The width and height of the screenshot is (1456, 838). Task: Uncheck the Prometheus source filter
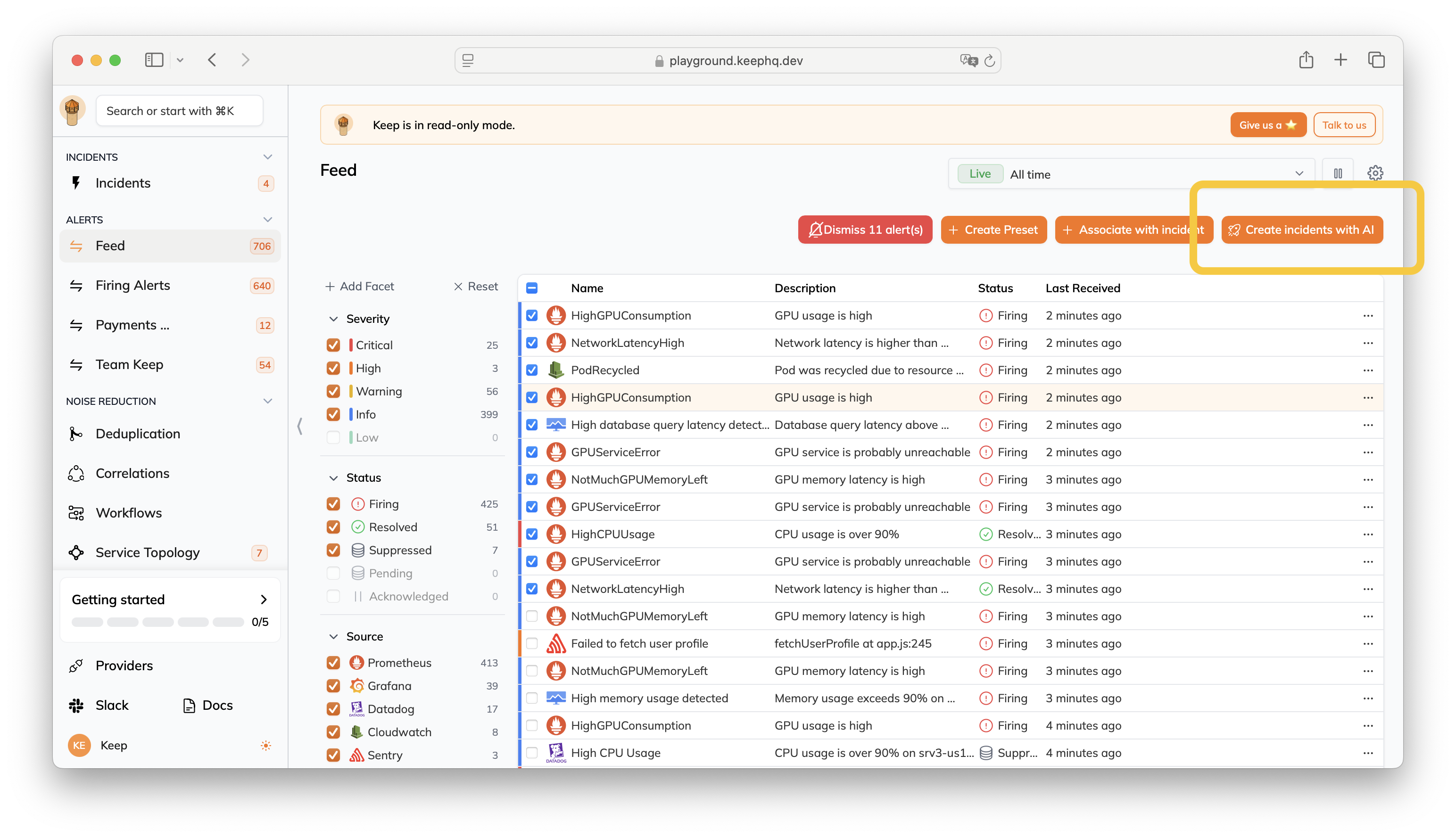(x=333, y=663)
